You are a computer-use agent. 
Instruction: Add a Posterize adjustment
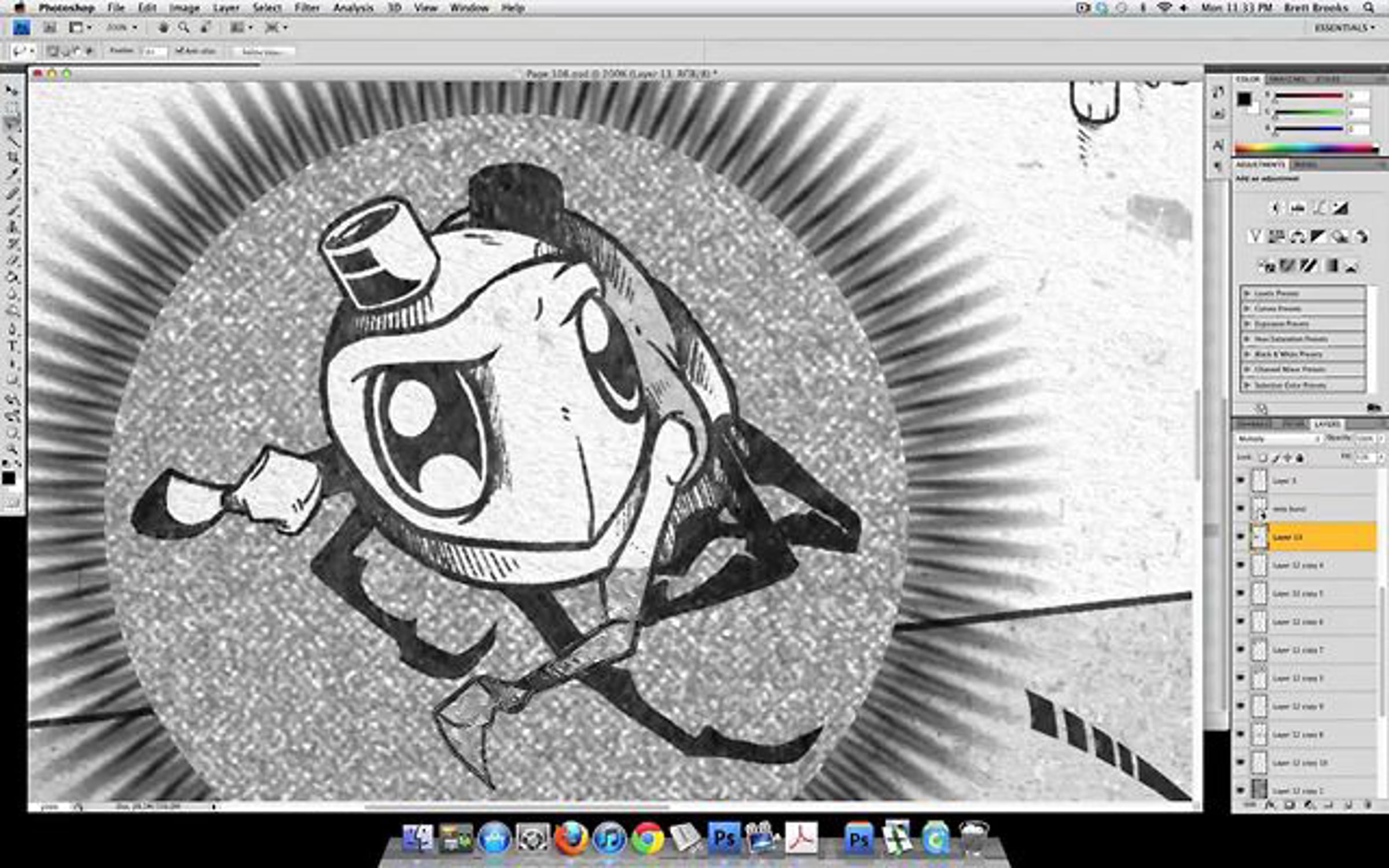(x=1287, y=266)
